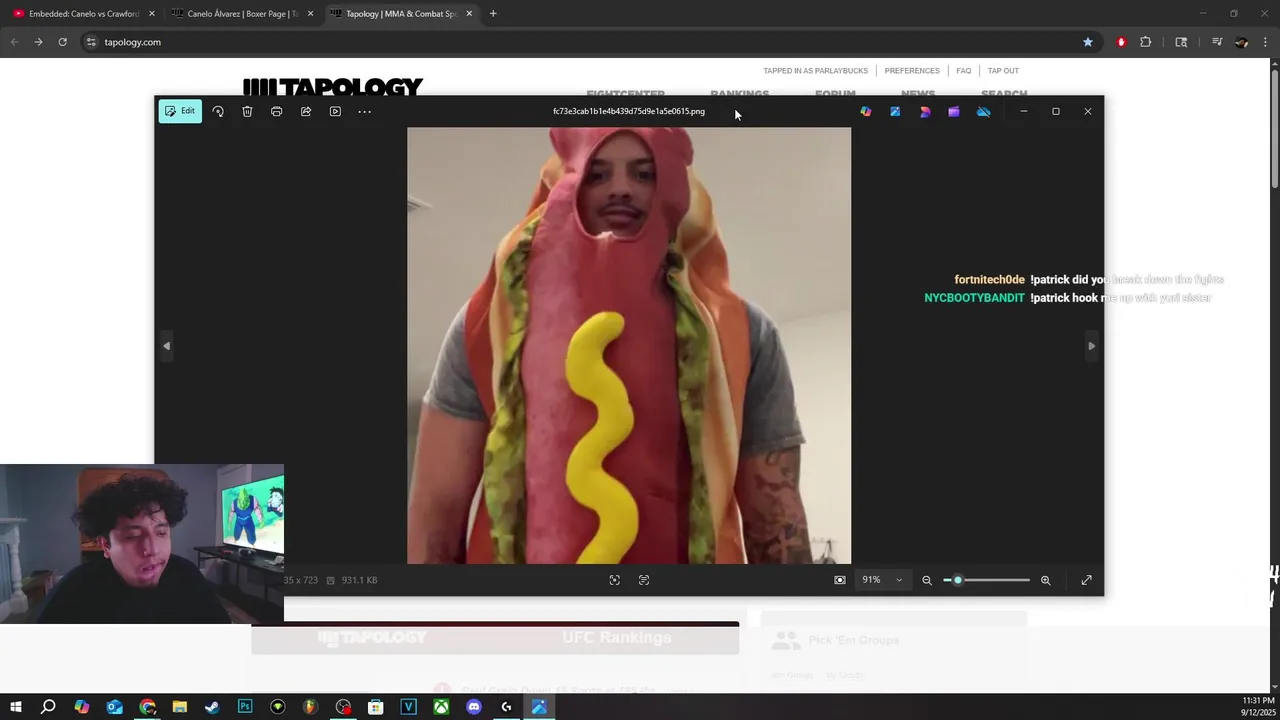The height and width of the screenshot is (720, 1280).
Task: Select the Tapology MMA & Combat tab
Action: click(x=400, y=14)
